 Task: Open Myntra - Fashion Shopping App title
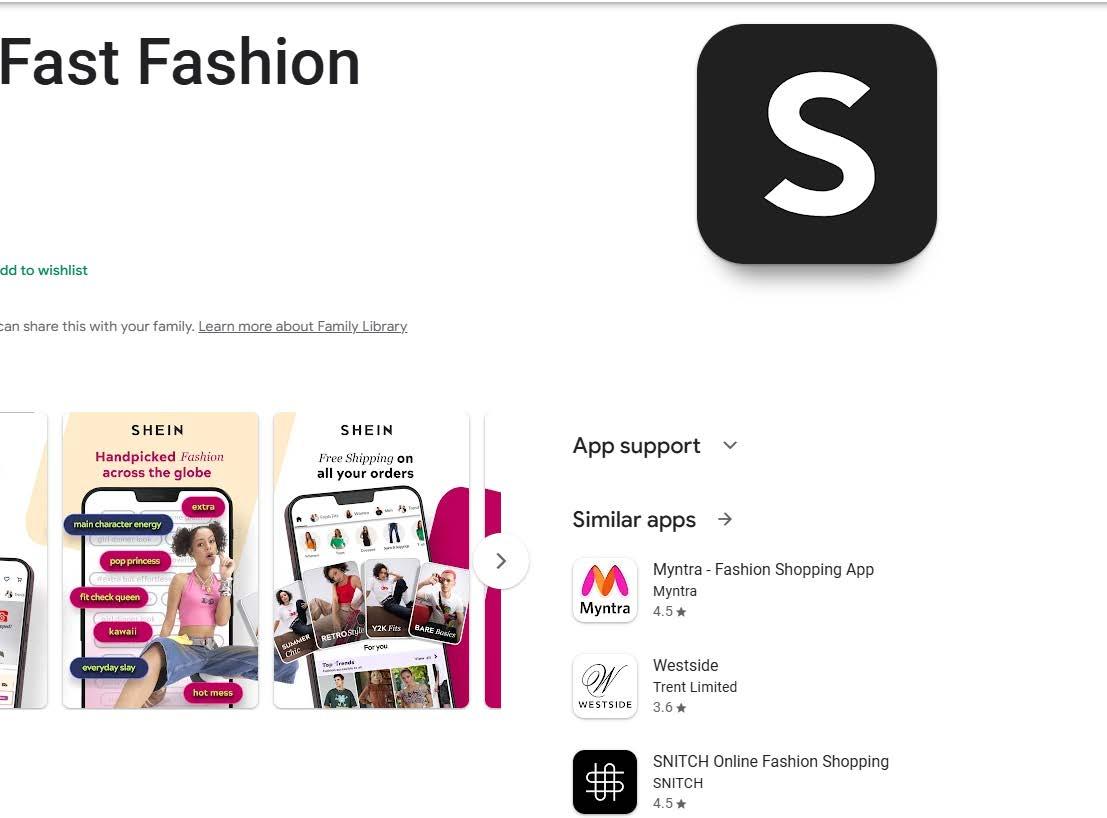(763, 570)
